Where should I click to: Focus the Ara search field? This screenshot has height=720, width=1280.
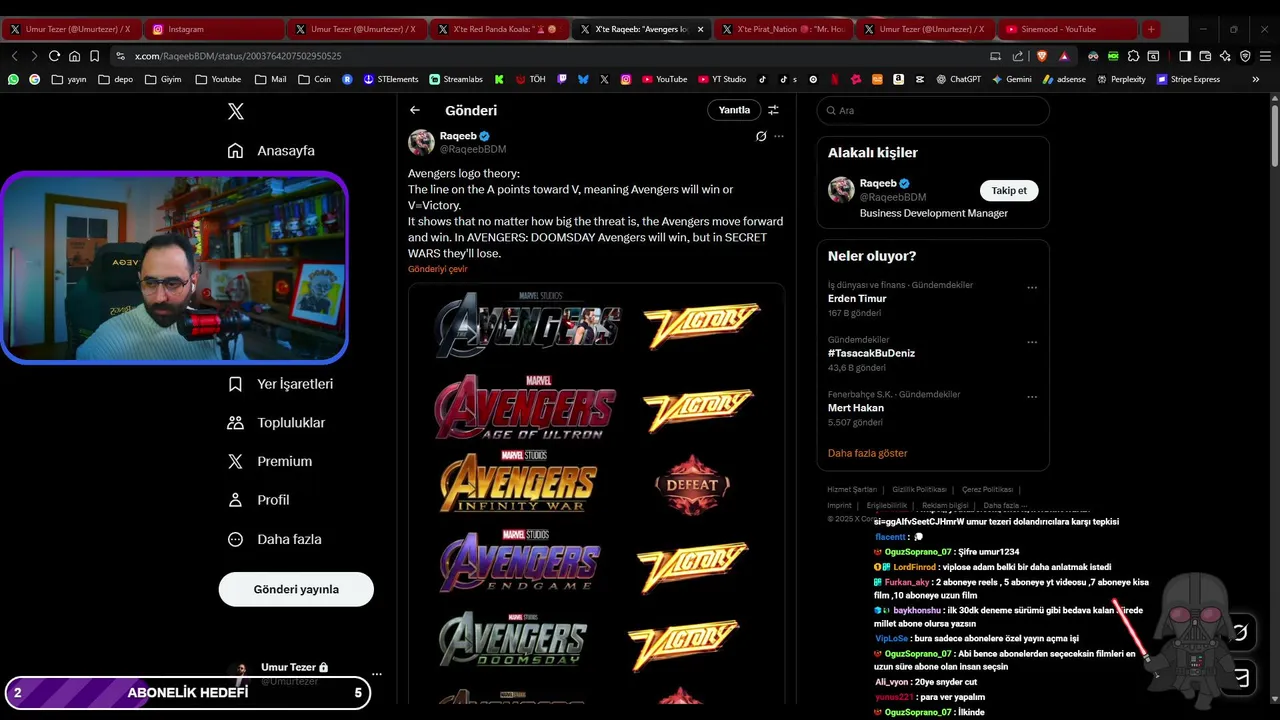click(x=933, y=110)
